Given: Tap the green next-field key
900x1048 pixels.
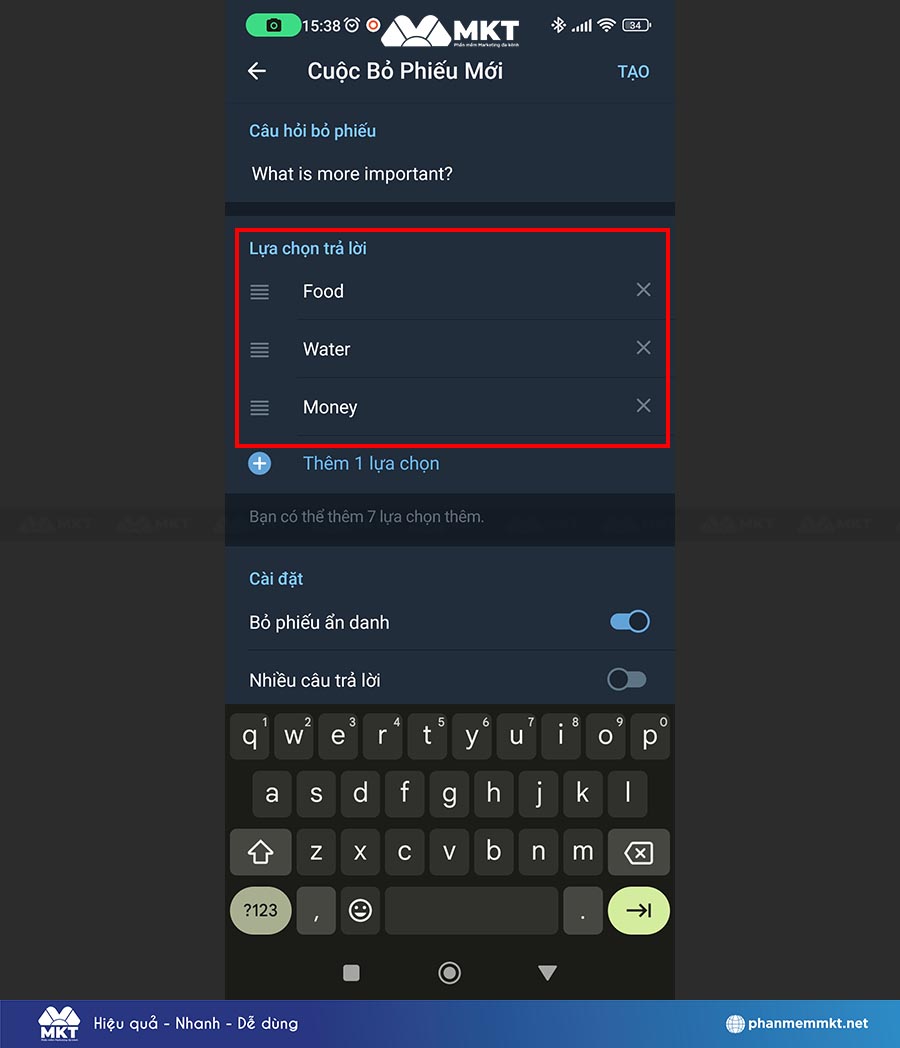Looking at the screenshot, I should pos(639,910).
